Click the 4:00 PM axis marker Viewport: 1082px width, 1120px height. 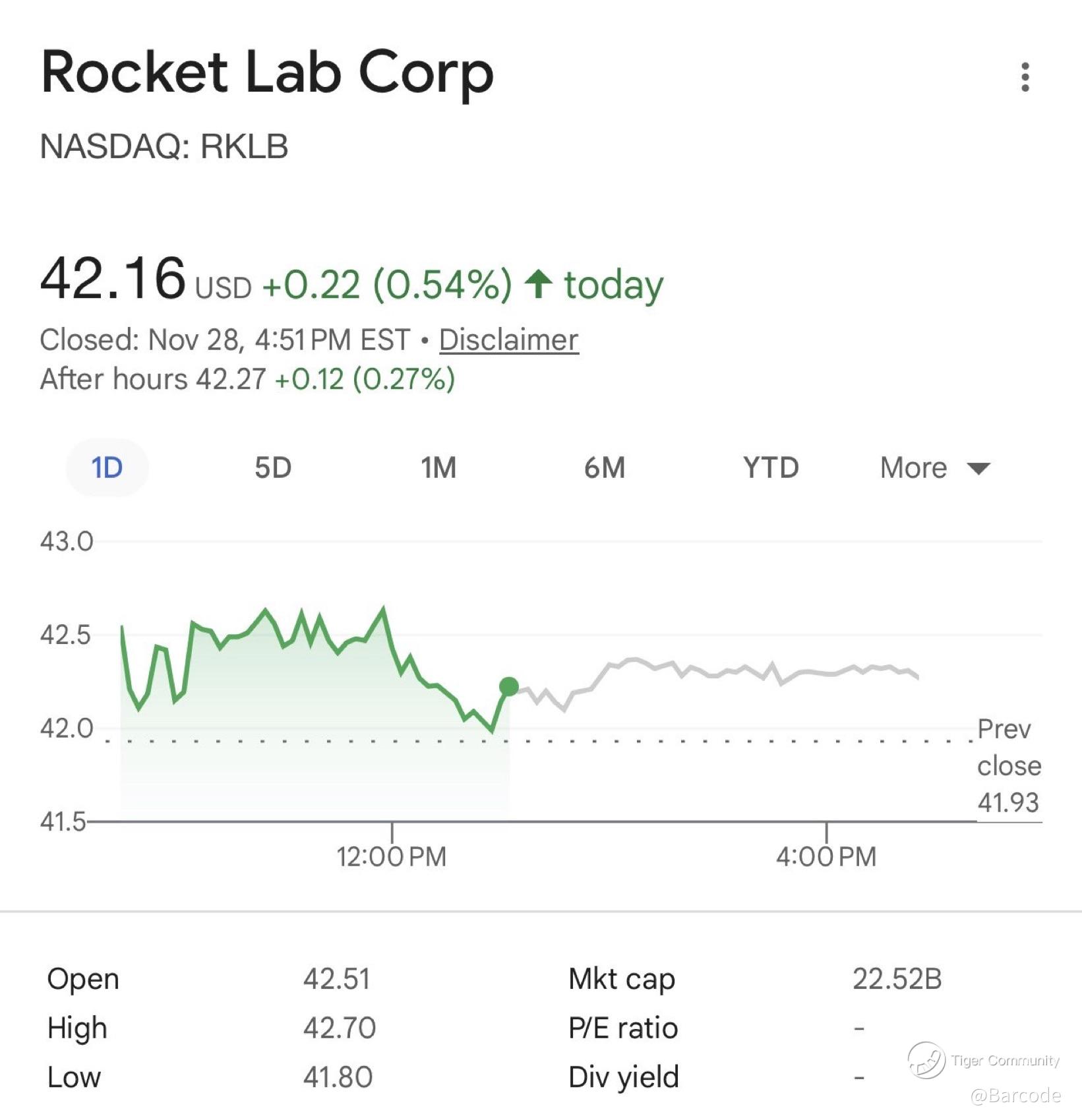[826, 856]
